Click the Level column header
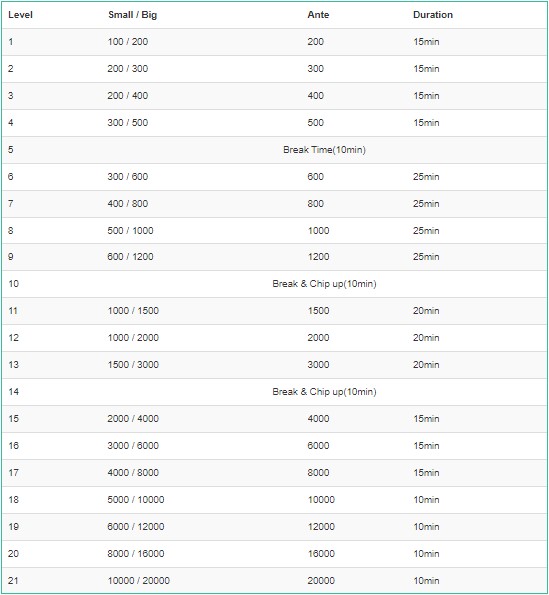549x595 pixels. click(20, 15)
